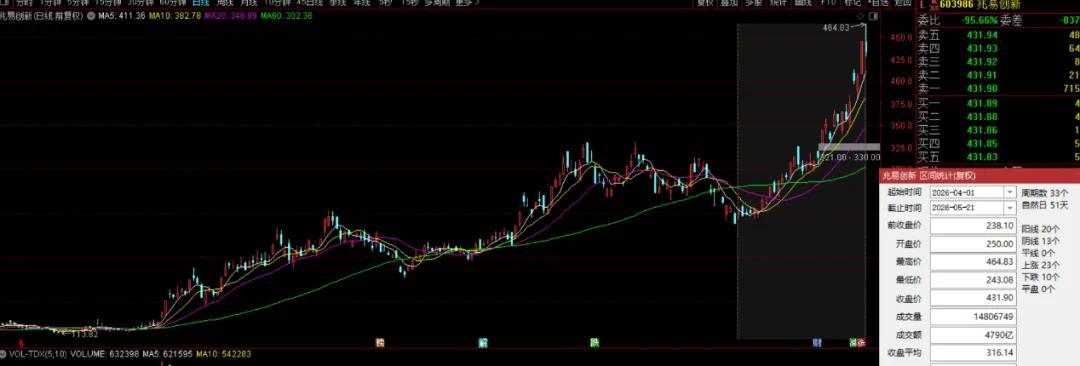1080x366 pixels.
Task: Click the F10 company info button
Action: (829, 3)
